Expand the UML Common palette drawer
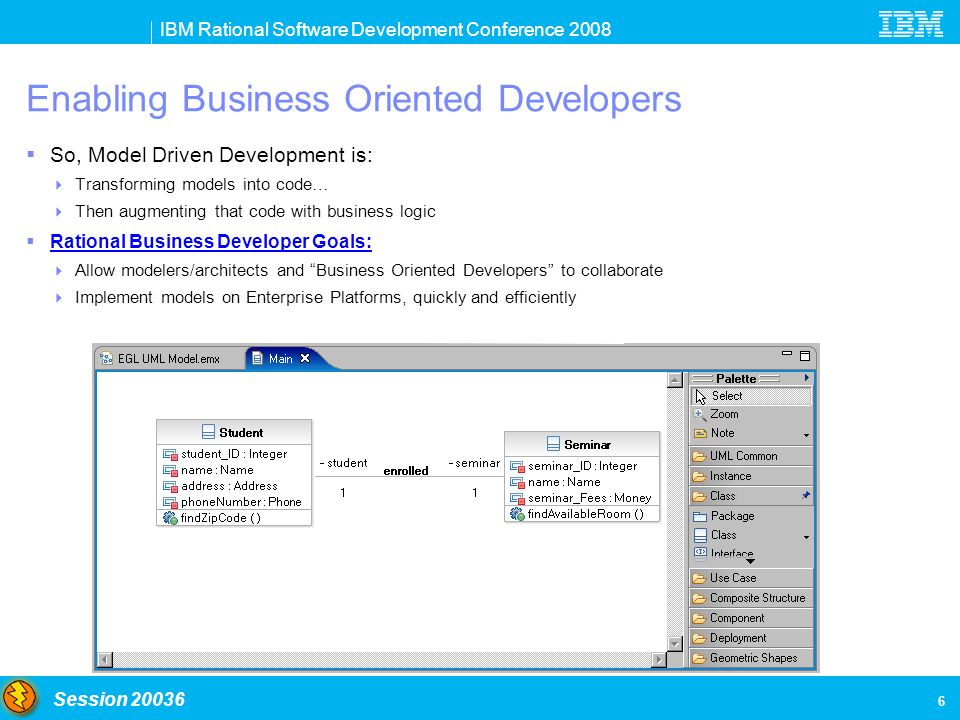Image resolution: width=960 pixels, height=720 pixels. pyautogui.click(x=751, y=456)
